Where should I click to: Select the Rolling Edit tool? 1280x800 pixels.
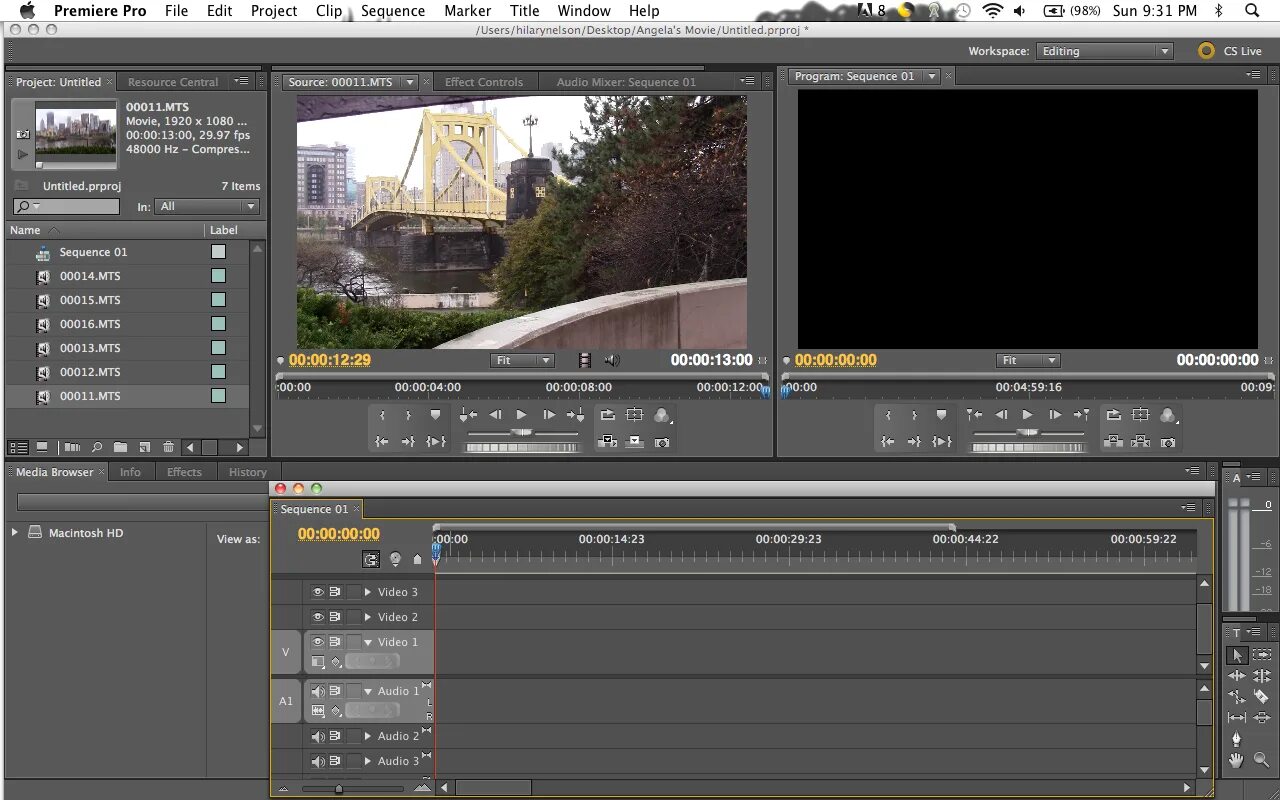click(1262, 676)
